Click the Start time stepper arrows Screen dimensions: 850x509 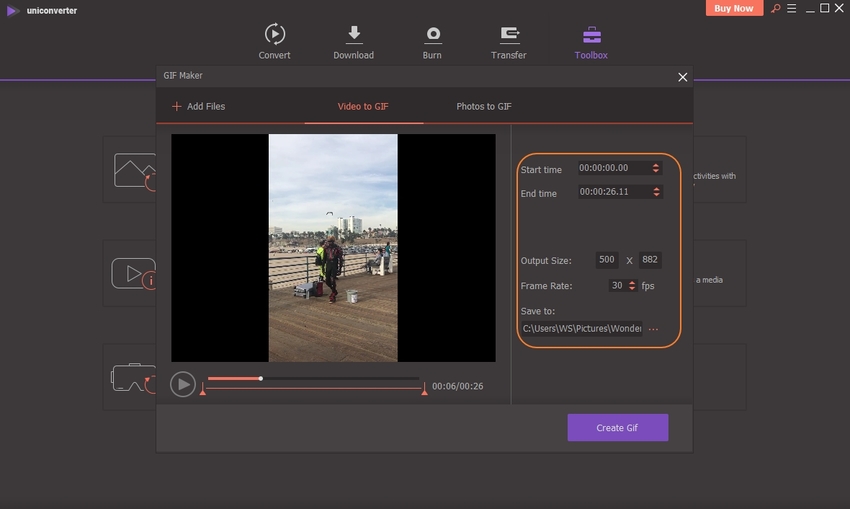[655, 168]
